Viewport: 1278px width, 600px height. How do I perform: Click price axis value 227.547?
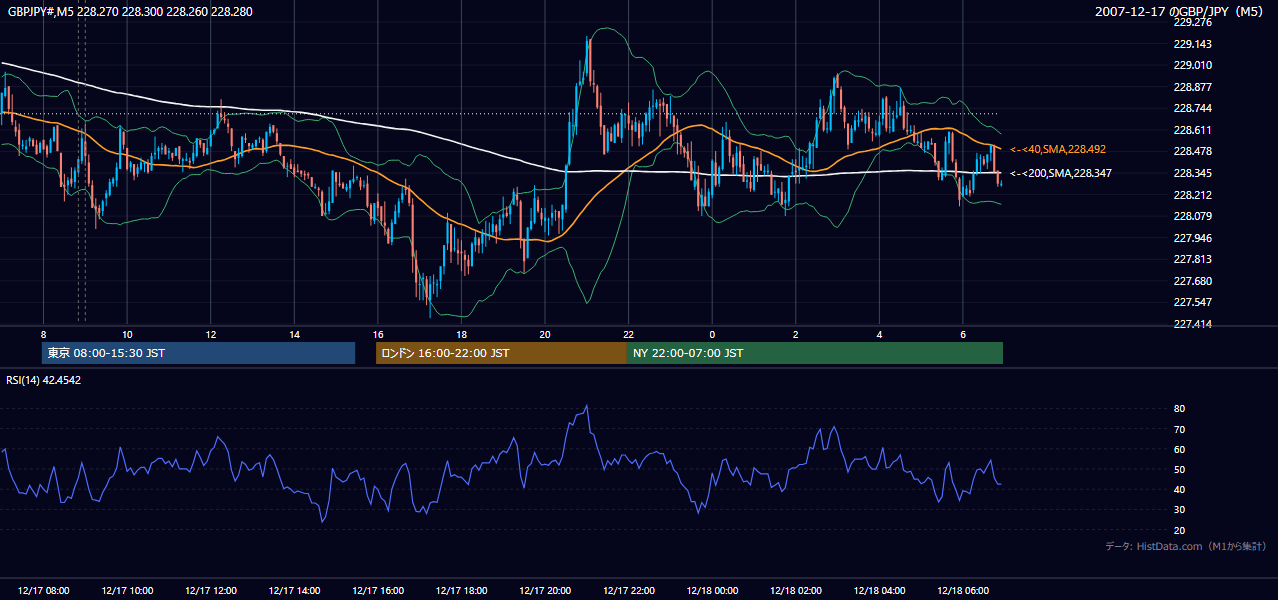pos(1192,302)
